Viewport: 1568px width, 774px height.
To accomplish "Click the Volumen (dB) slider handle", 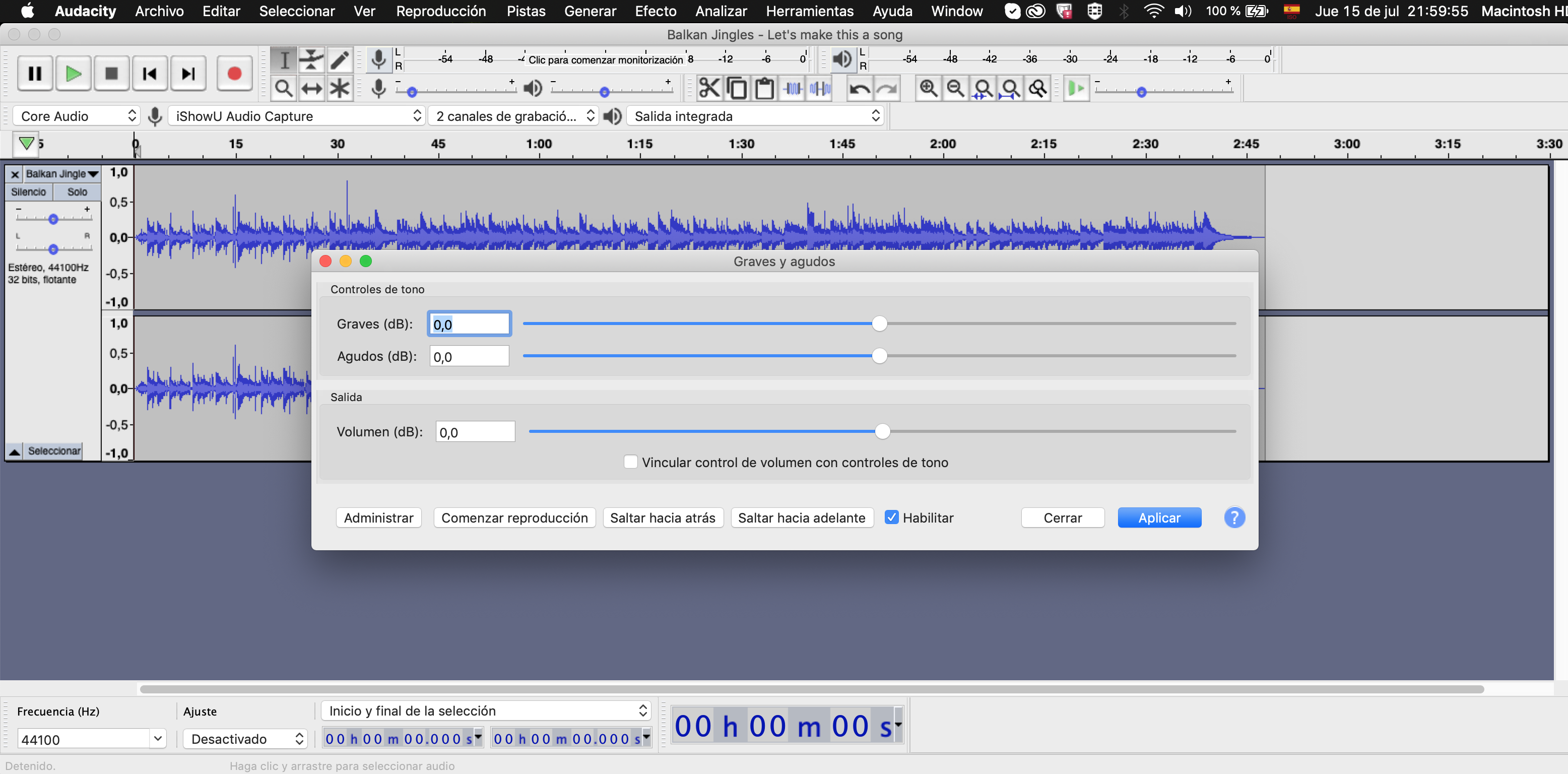I will point(883,431).
